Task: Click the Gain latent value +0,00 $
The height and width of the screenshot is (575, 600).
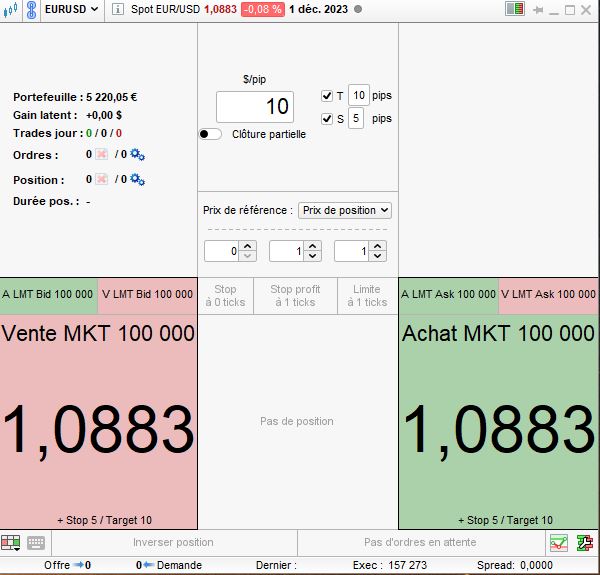Action: click(x=104, y=115)
